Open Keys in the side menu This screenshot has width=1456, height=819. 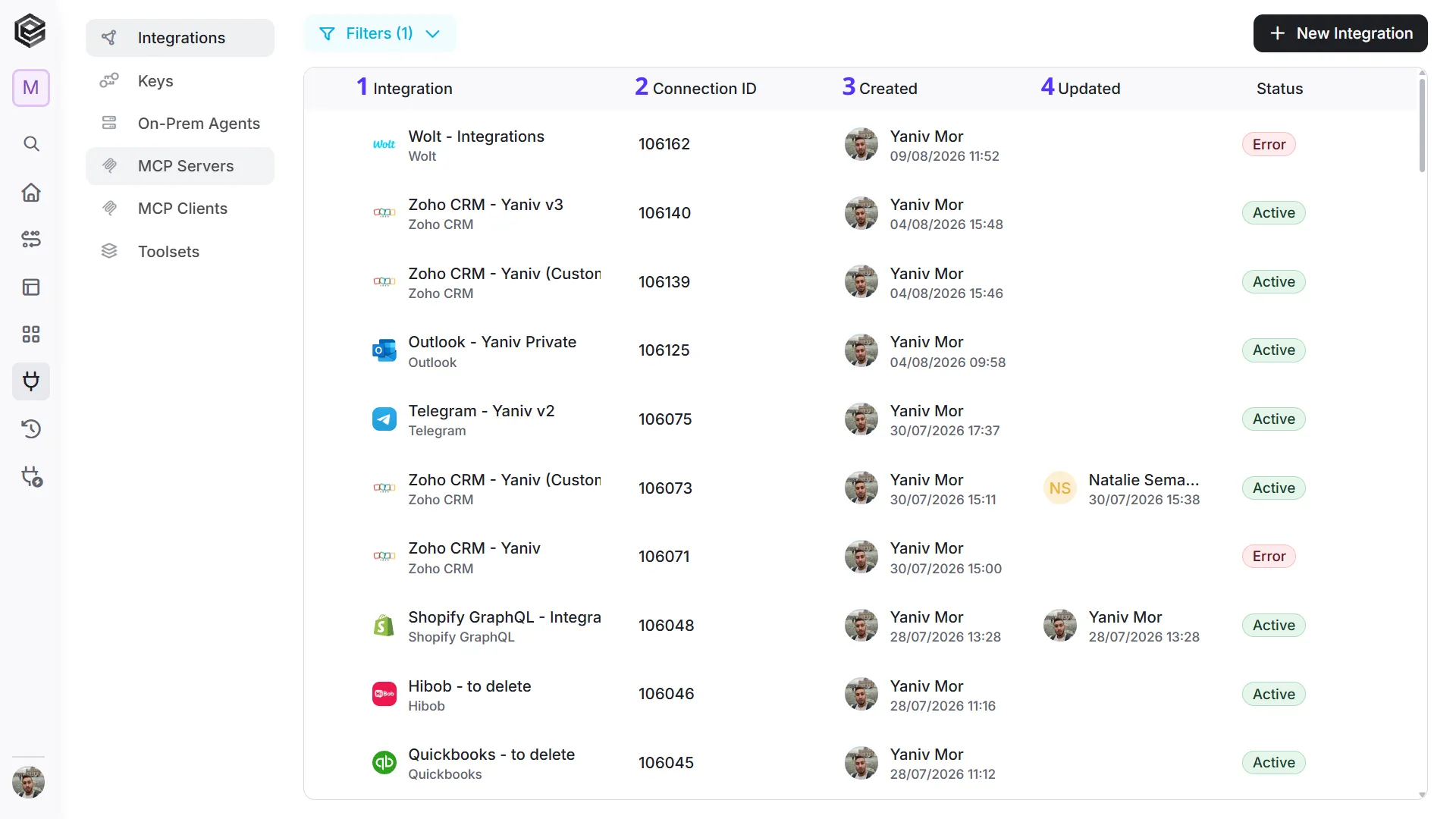point(180,81)
